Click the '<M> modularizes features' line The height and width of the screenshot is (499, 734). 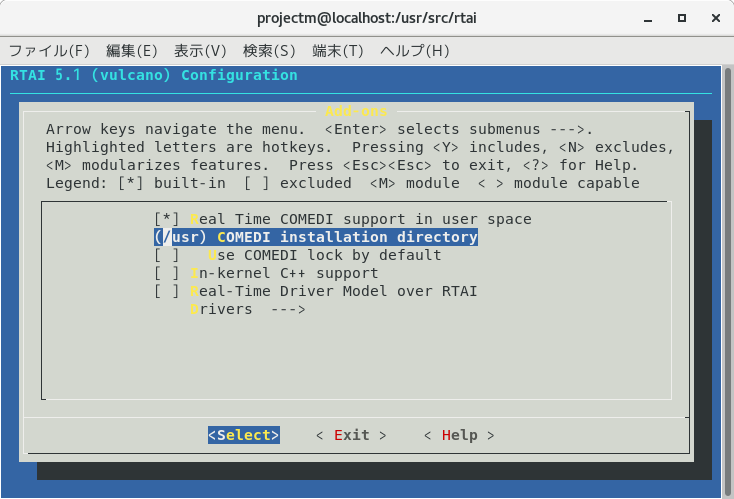pyautogui.click(x=342, y=165)
